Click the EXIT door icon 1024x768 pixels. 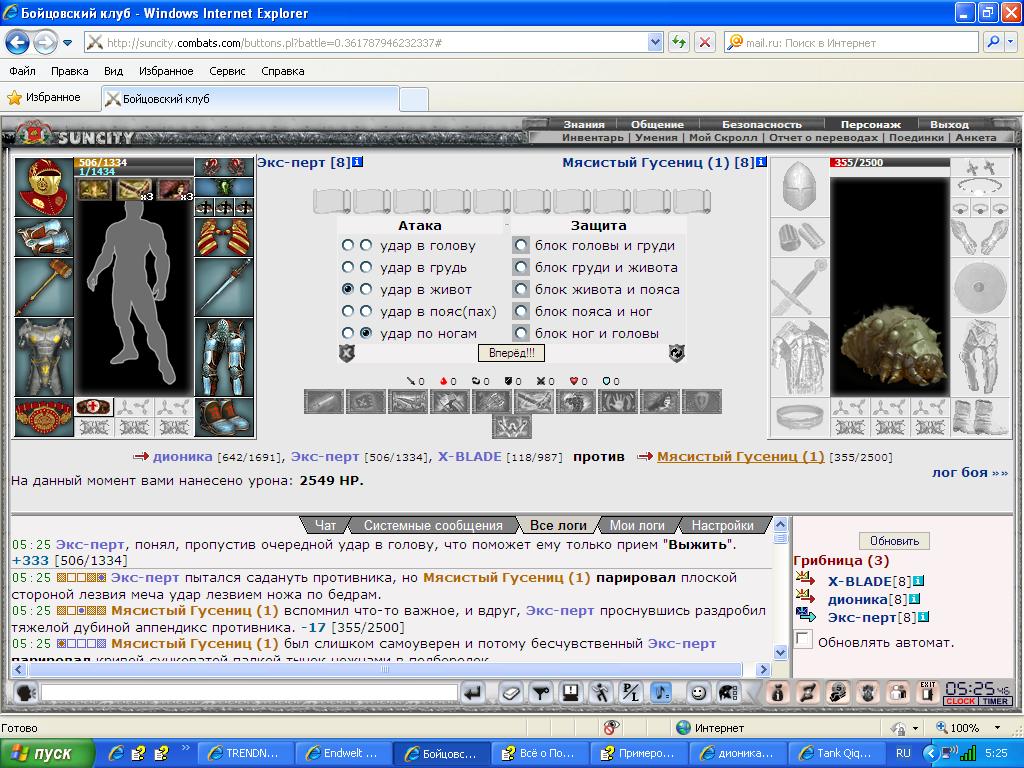coord(927,692)
